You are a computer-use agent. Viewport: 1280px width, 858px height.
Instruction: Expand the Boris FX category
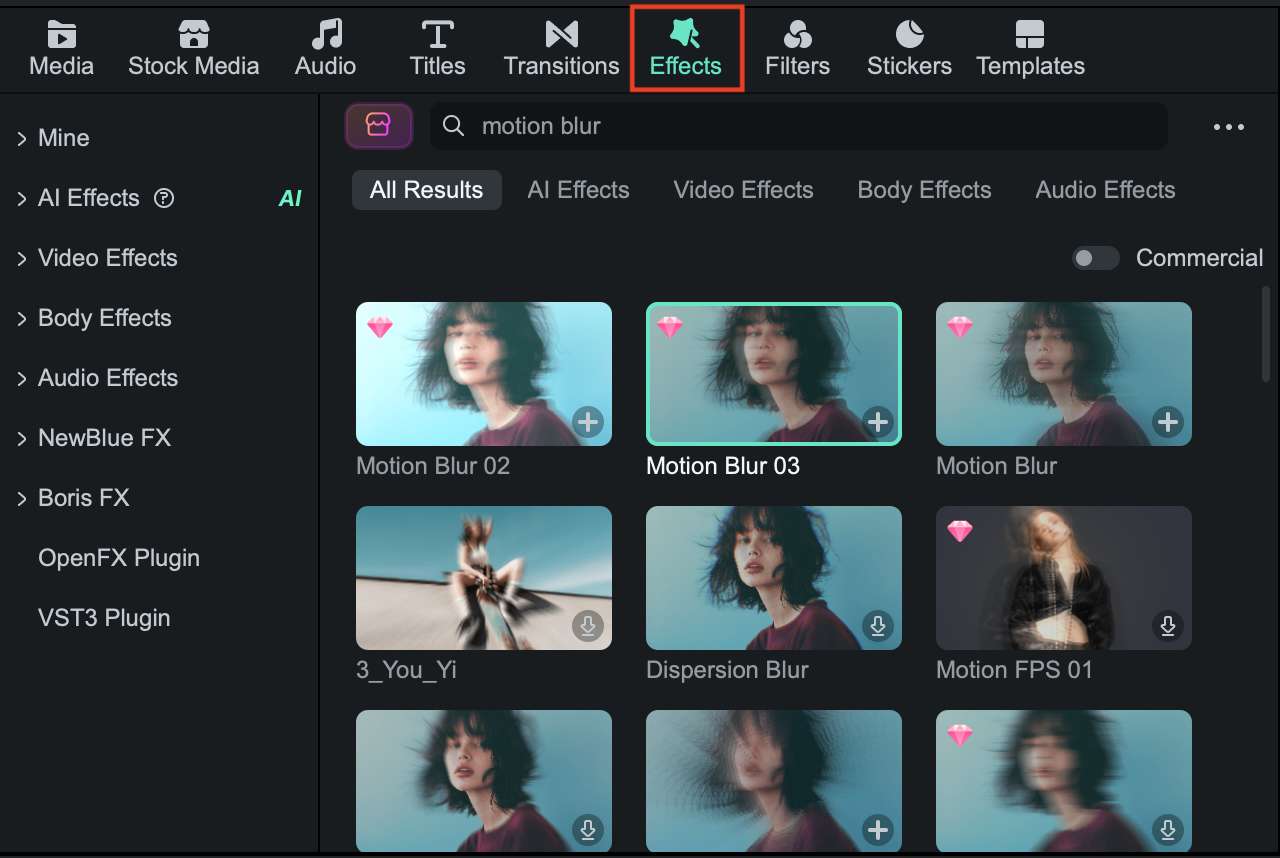pyautogui.click(x=21, y=499)
